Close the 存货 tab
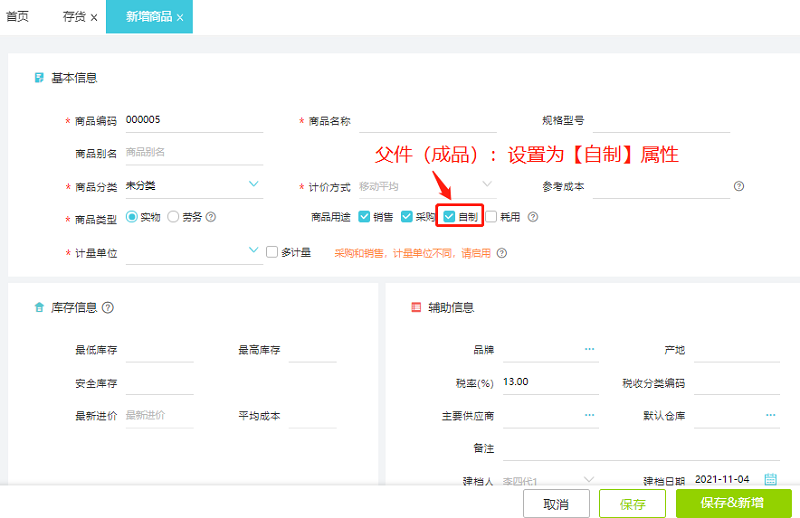Screen dimensions: 800x518 pos(94,18)
